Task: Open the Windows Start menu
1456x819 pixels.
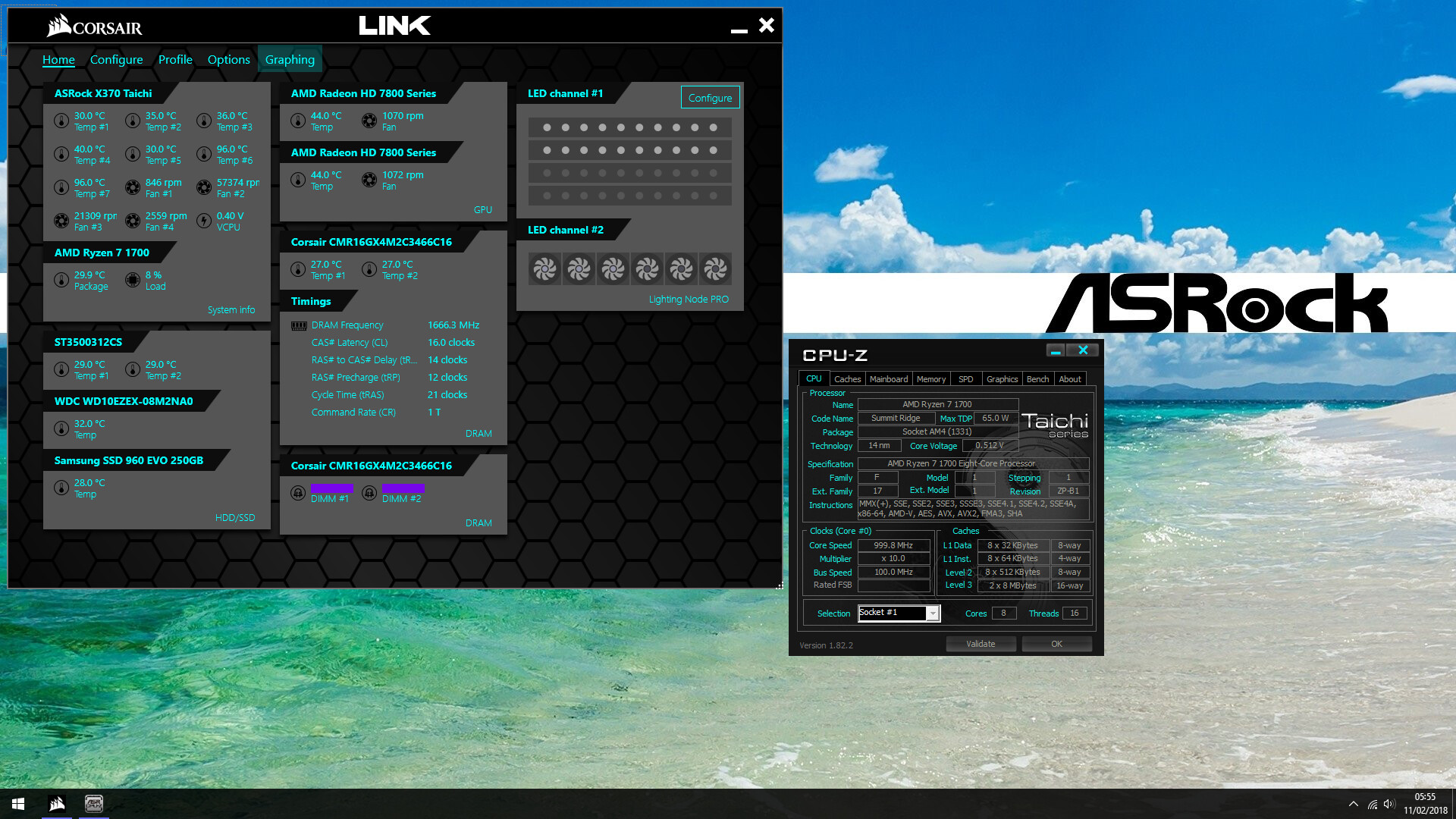Action: click(x=18, y=804)
